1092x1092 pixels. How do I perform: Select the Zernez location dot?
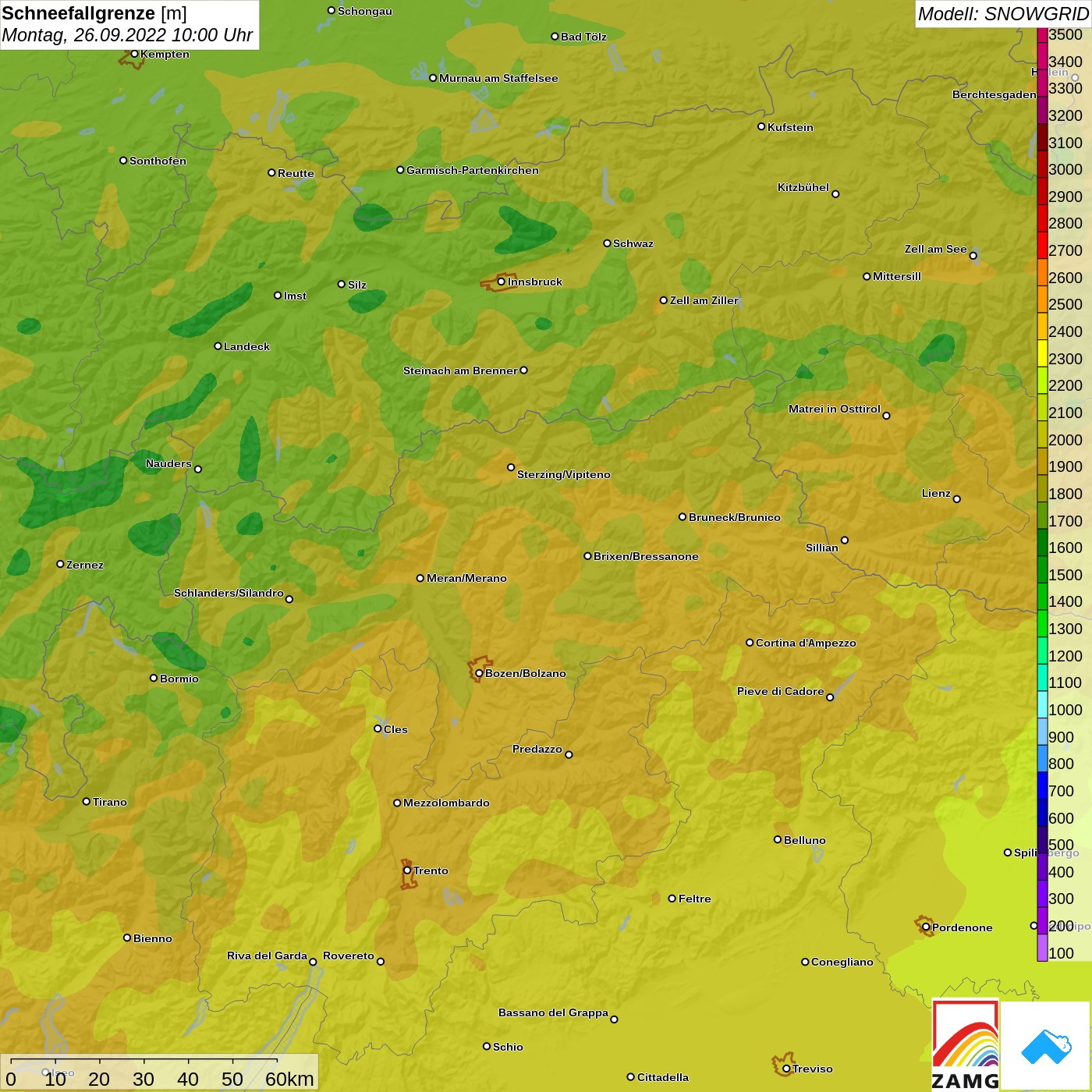pos(60,564)
